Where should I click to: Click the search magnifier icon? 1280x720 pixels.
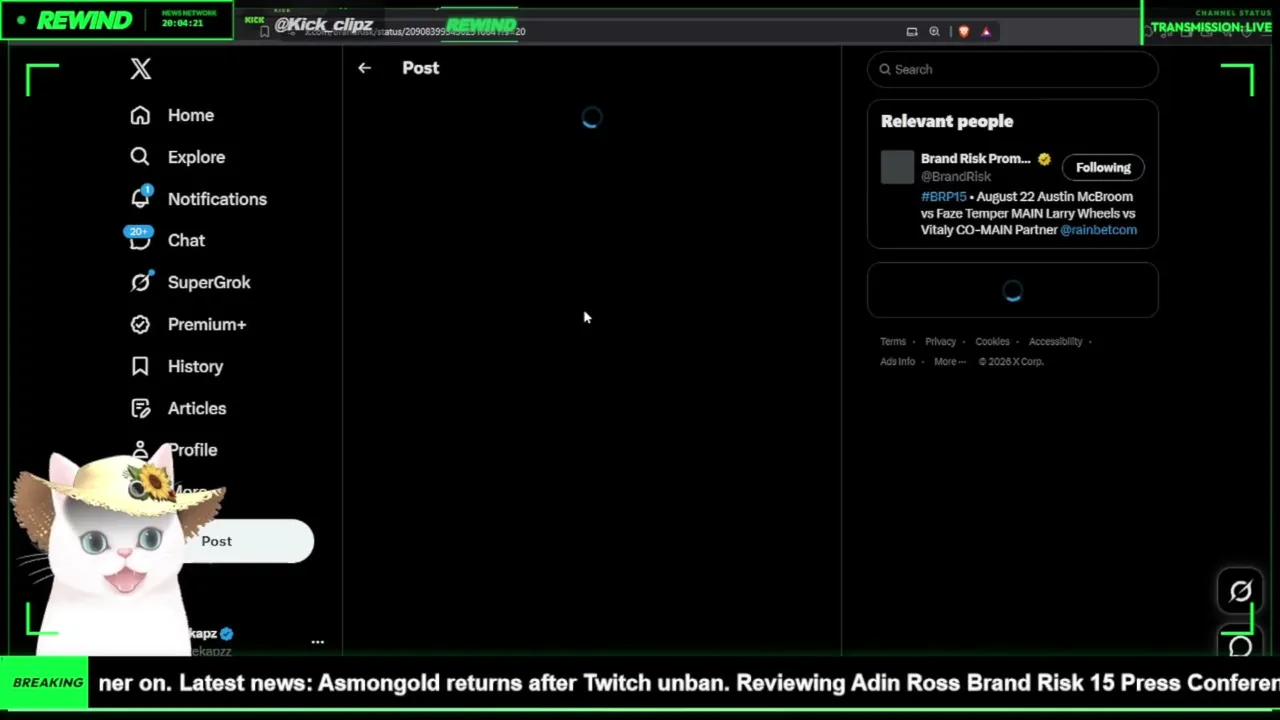point(885,69)
